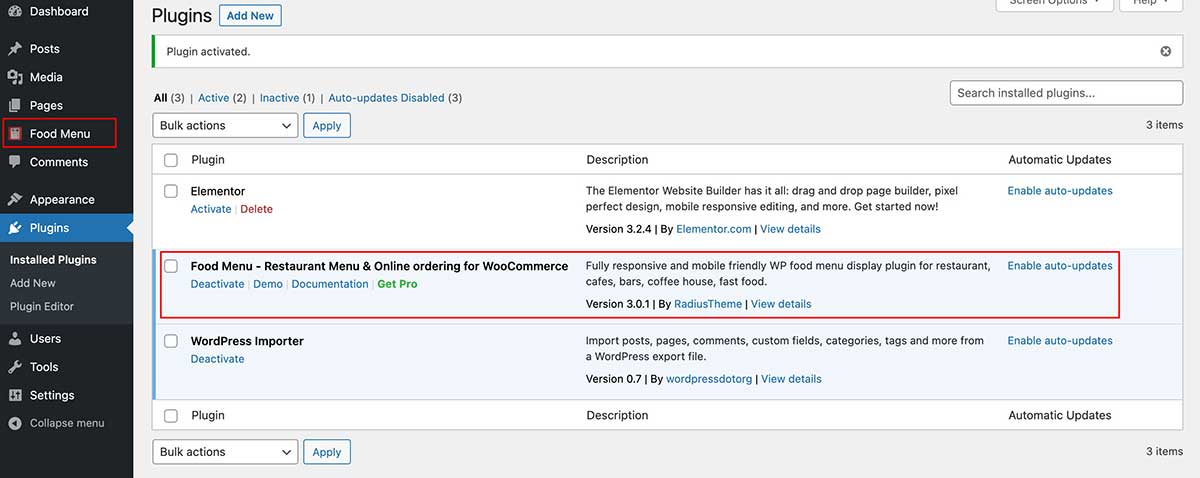Open Settings in the admin menu

(52, 395)
